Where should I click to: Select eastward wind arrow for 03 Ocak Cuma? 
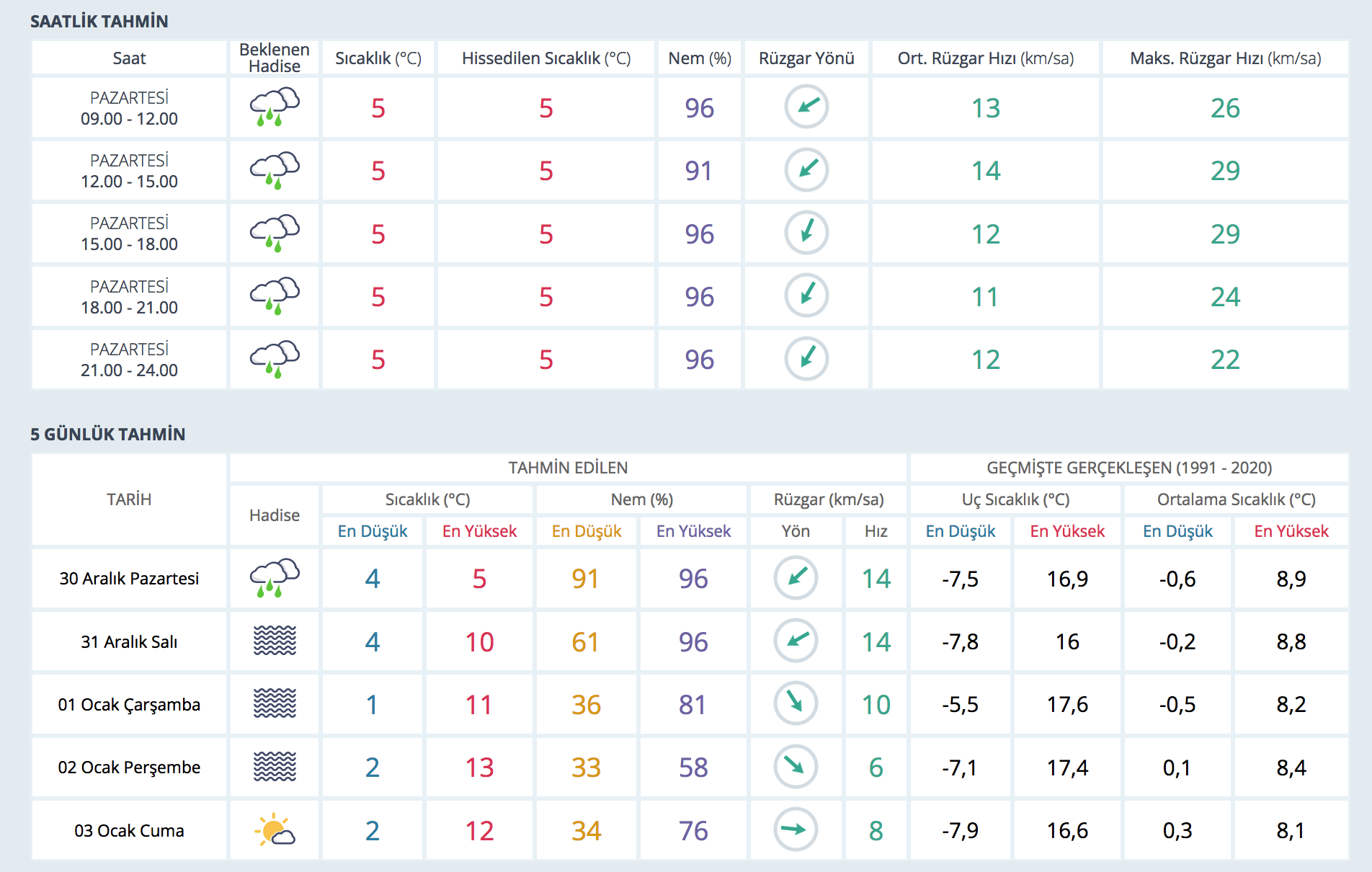(796, 829)
